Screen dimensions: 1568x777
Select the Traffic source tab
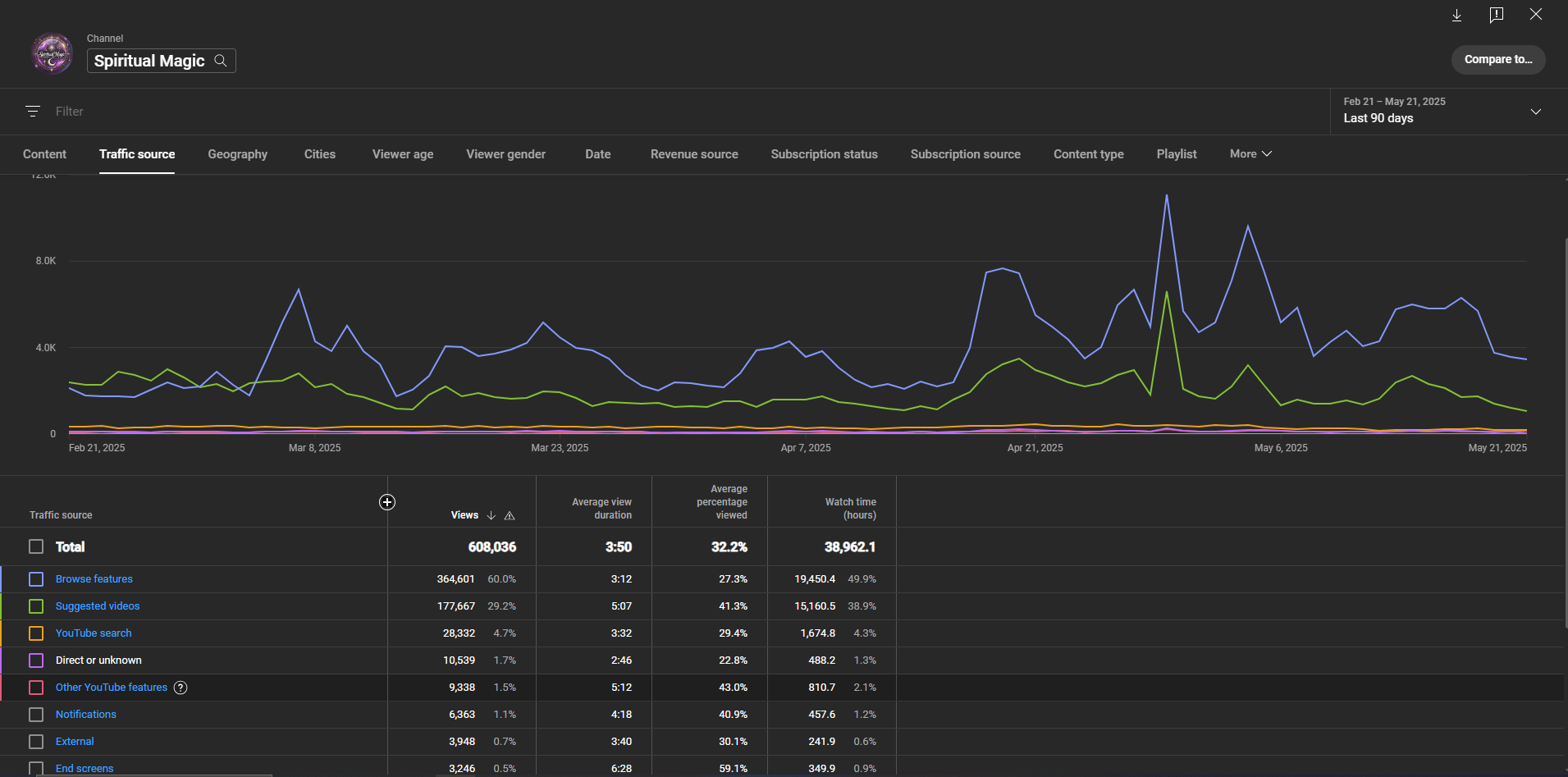[137, 154]
